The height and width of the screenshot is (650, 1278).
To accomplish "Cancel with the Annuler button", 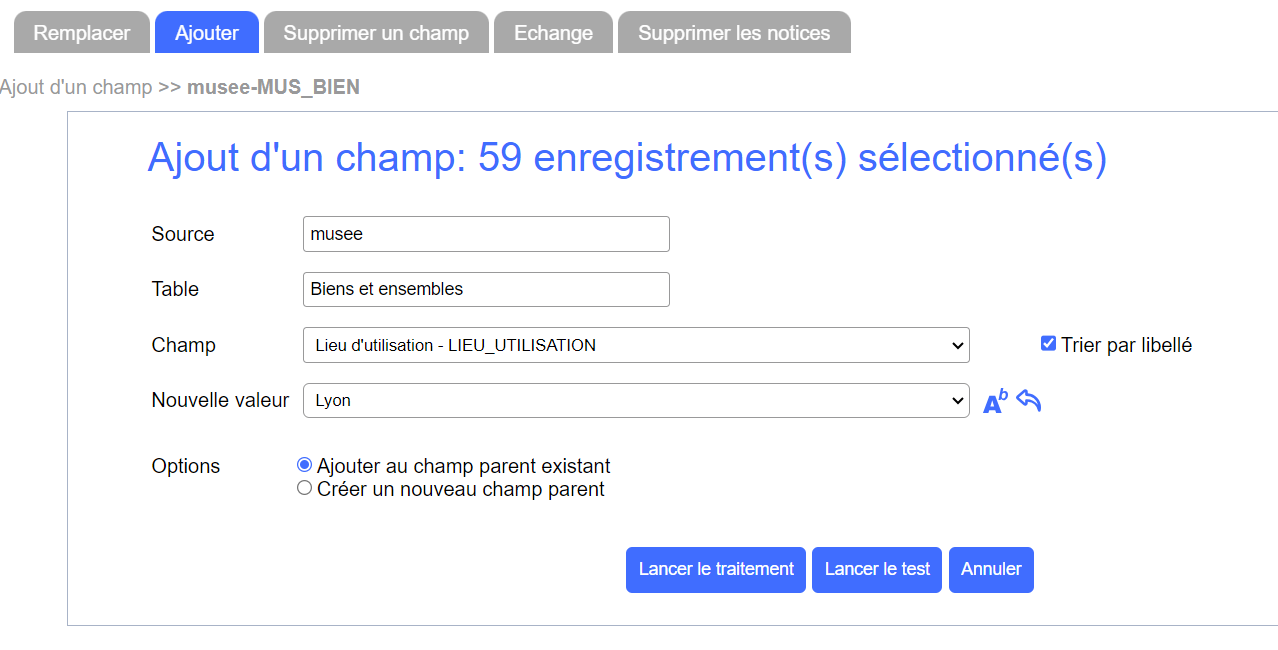I will pyautogui.click(x=991, y=569).
